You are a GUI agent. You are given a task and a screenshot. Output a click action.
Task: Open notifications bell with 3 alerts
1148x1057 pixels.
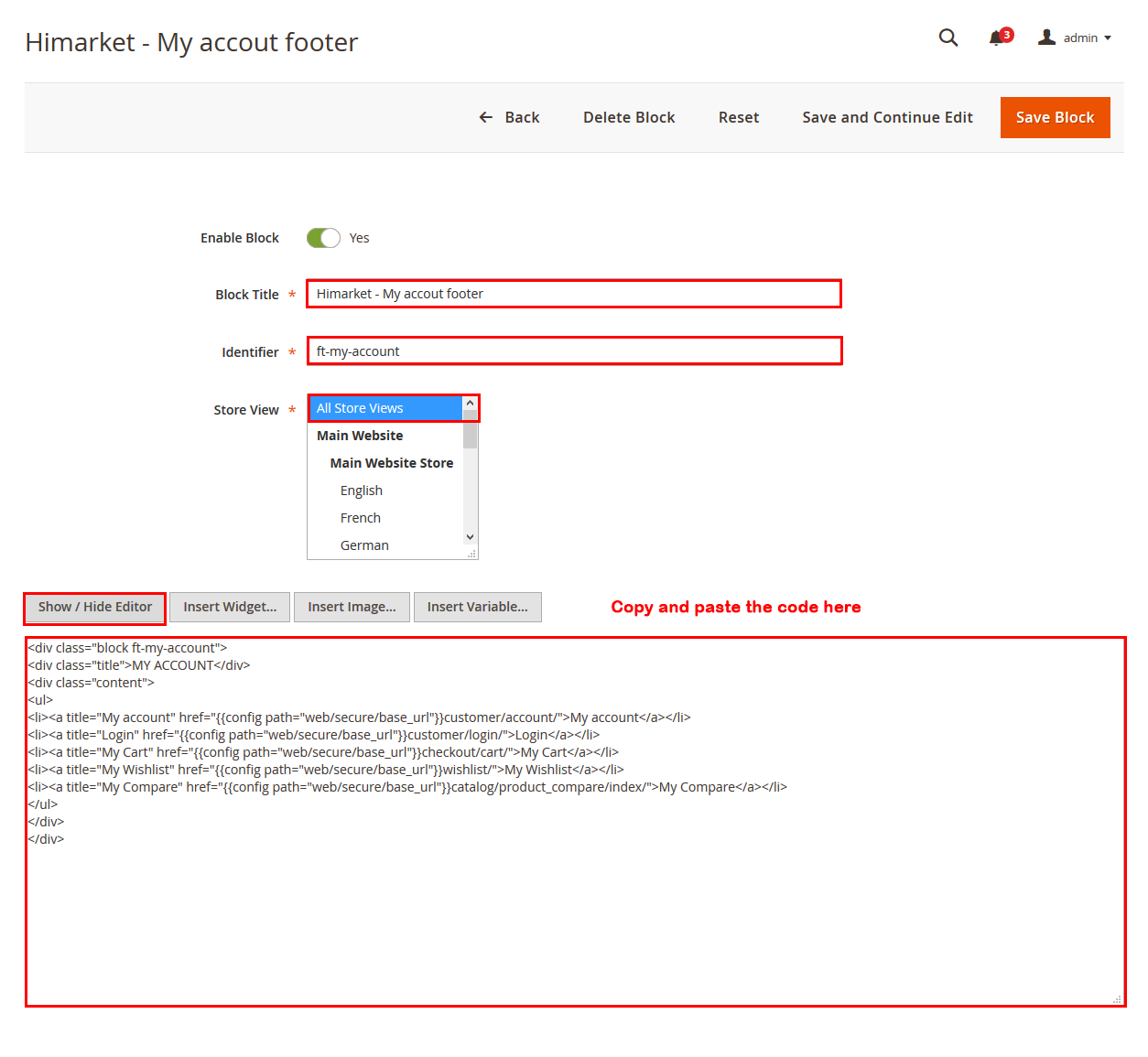click(x=997, y=38)
